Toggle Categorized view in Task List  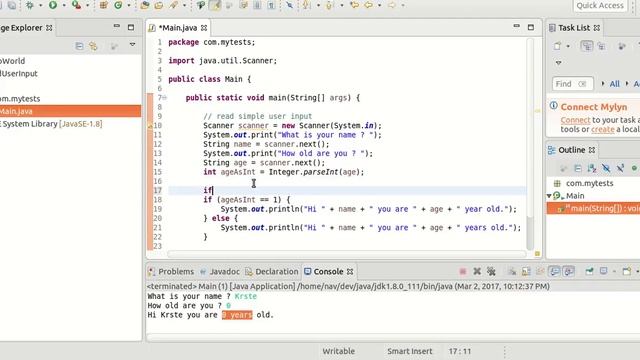[587, 46]
